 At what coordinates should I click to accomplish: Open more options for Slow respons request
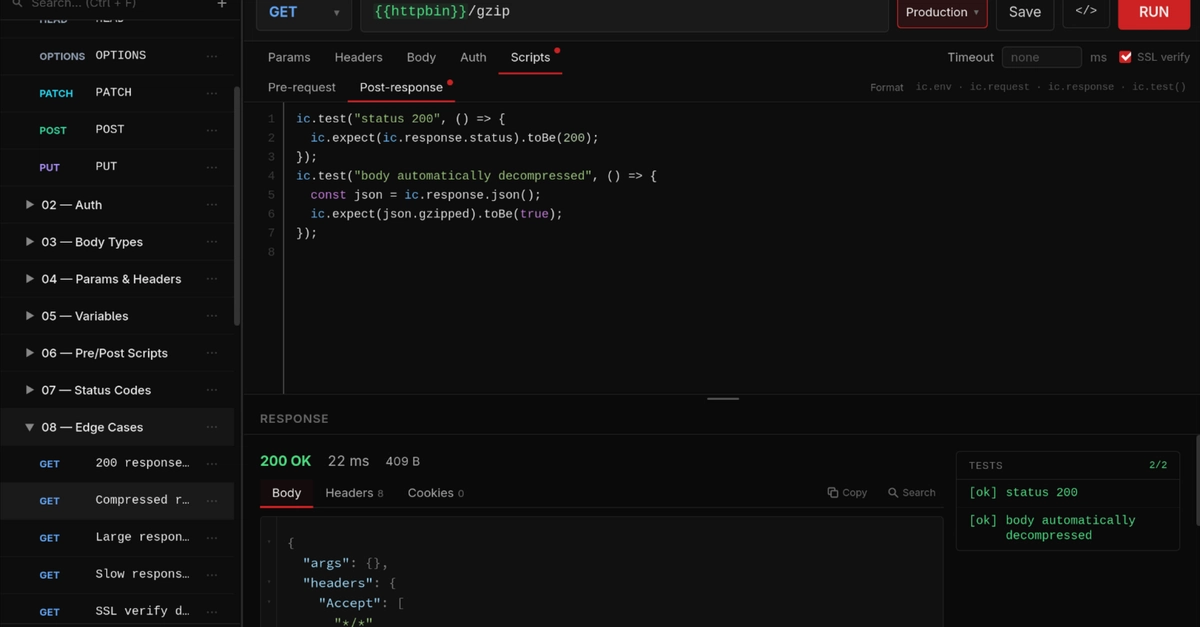coord(212,575)
